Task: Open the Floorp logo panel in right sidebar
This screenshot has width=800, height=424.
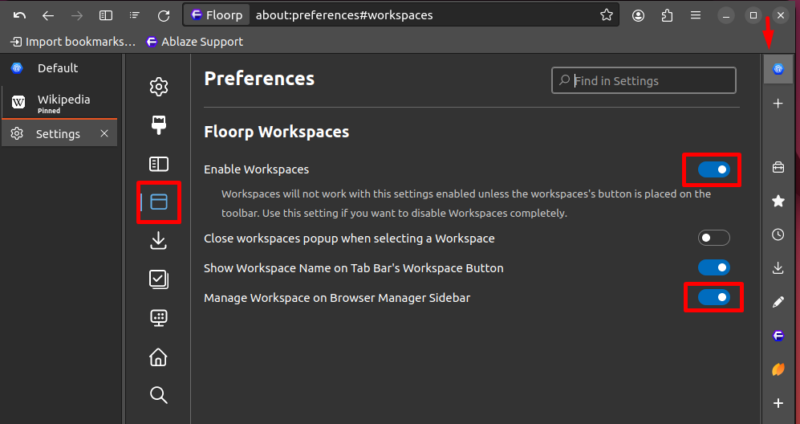Action: click(x=778, y=336)
